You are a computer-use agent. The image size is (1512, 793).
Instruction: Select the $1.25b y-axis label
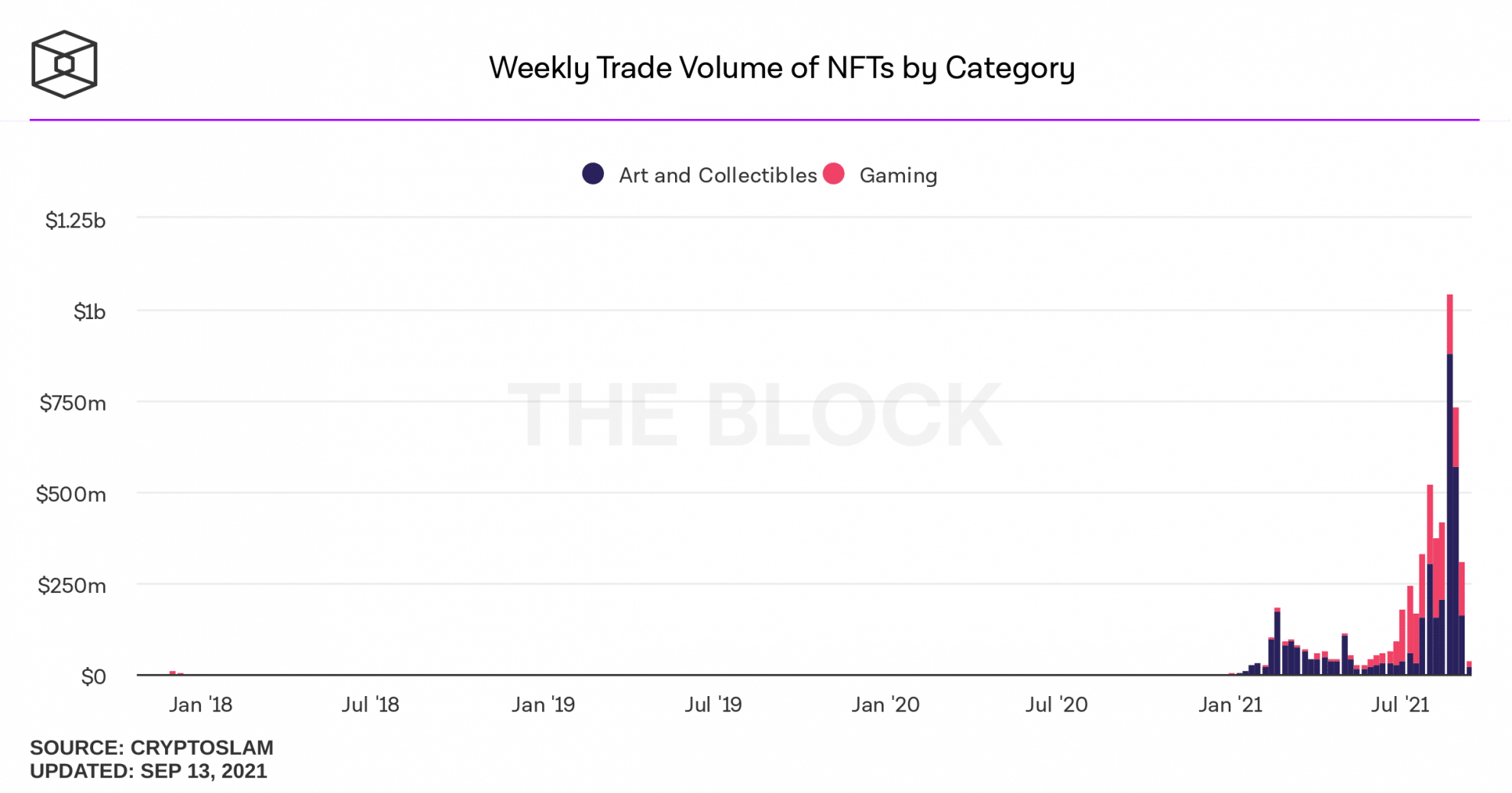[76, 221]
